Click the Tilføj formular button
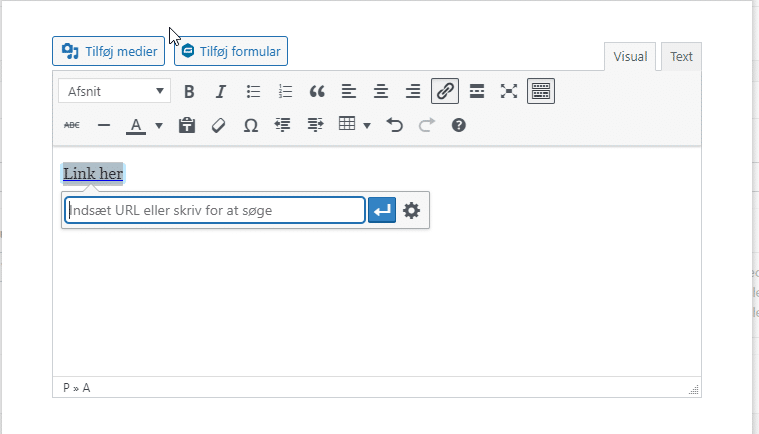 [231, 51]
